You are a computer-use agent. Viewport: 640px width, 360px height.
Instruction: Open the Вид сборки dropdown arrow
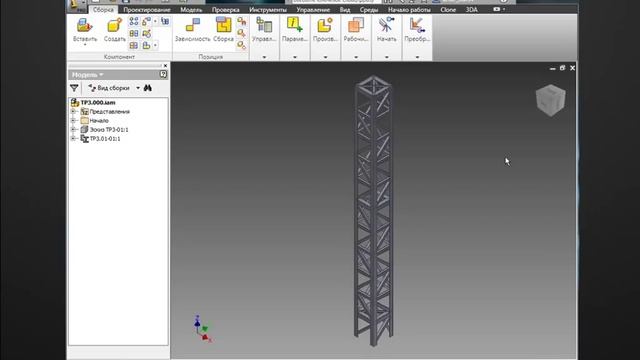138,88
